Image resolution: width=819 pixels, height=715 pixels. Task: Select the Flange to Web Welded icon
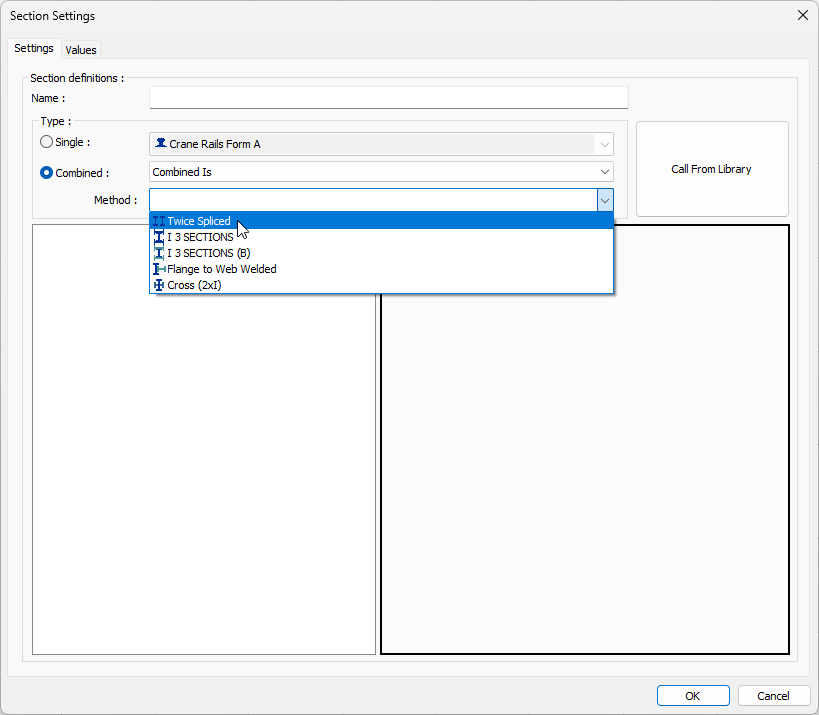pos(159,269)
